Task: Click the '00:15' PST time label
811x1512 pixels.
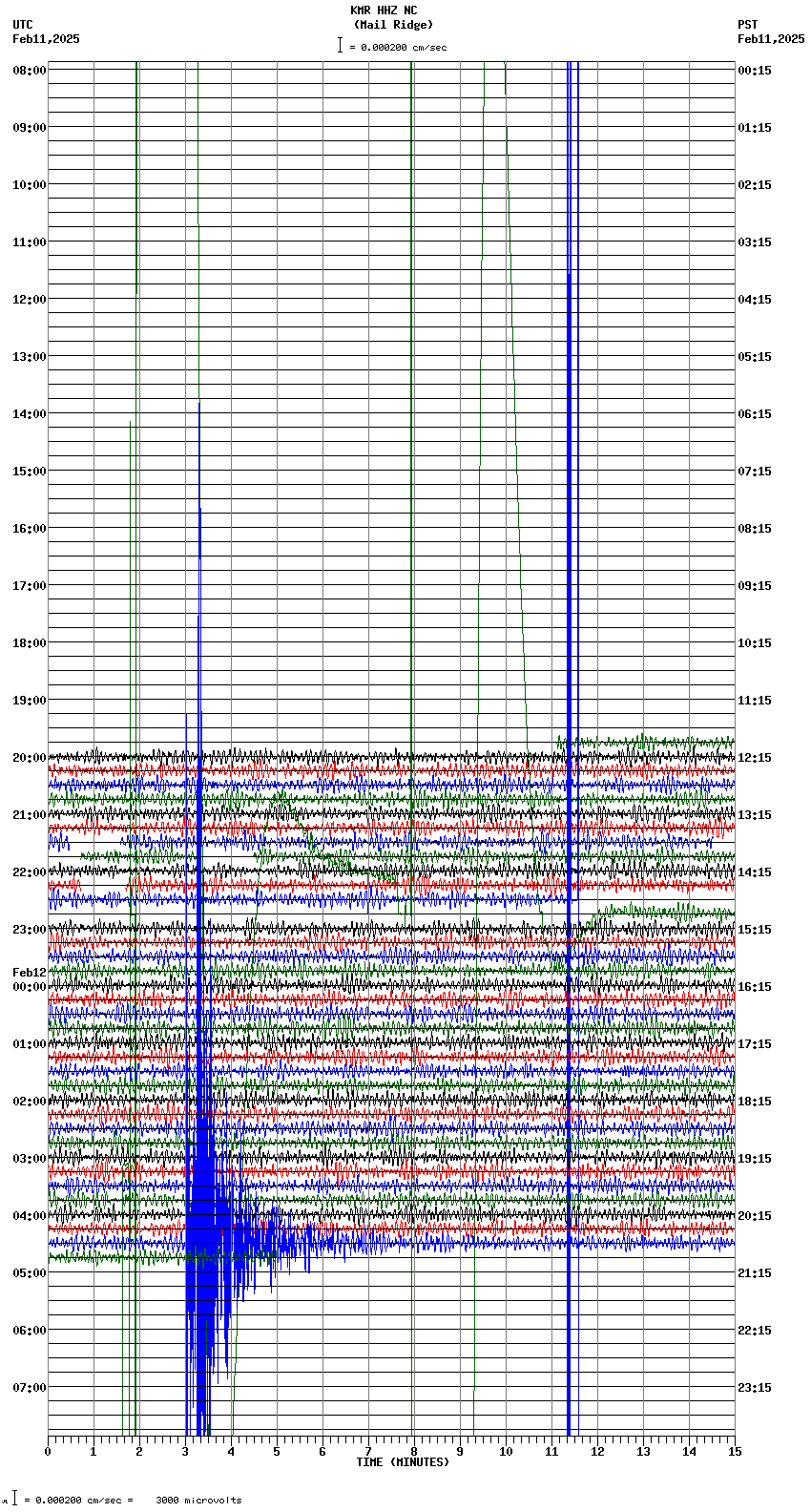Action: pos(755,71)
